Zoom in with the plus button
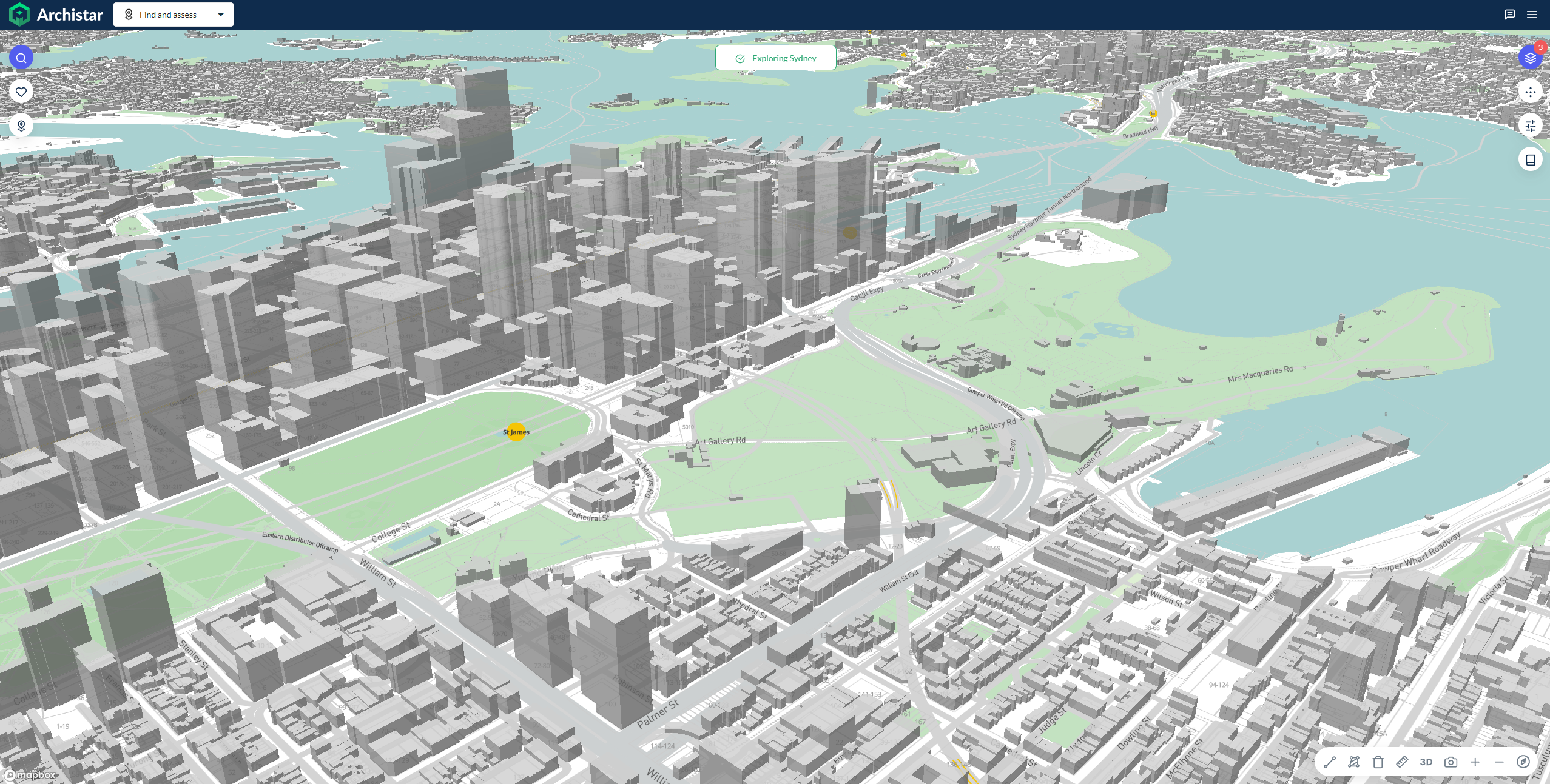1550x784 pixels. click(x=1475, y=762)
